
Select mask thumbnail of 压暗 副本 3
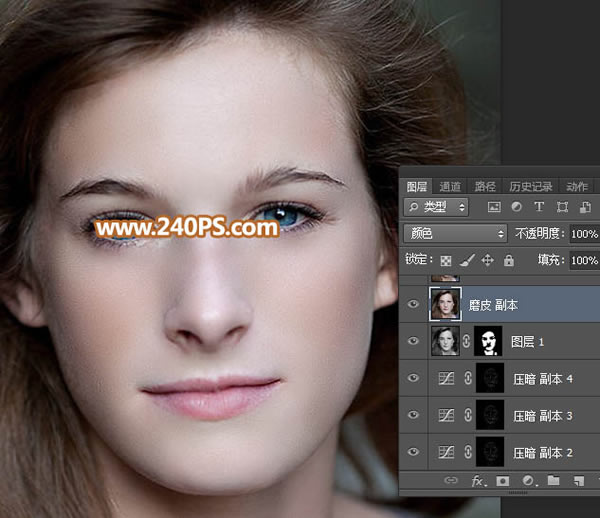(490, 415)
